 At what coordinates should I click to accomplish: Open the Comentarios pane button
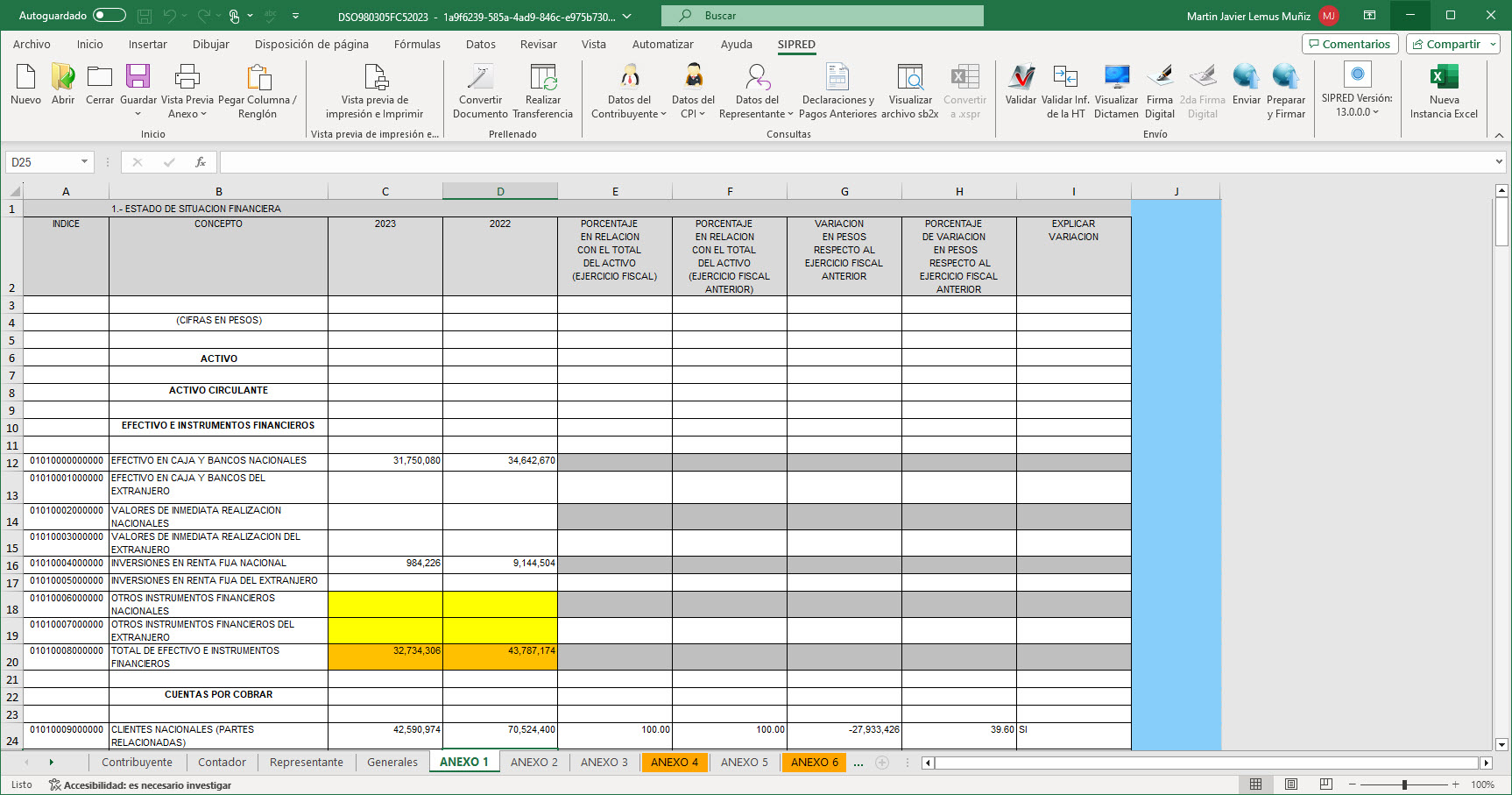1348,44
